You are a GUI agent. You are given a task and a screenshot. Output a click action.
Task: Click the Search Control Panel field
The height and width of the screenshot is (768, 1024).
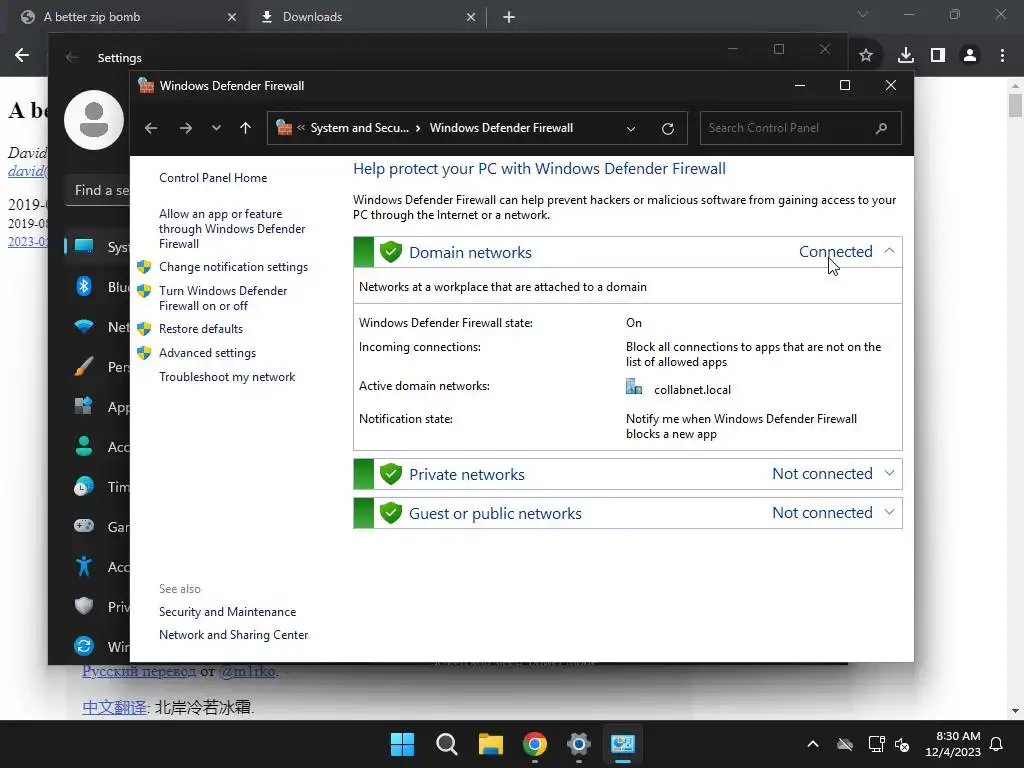[x=801, y=128]
